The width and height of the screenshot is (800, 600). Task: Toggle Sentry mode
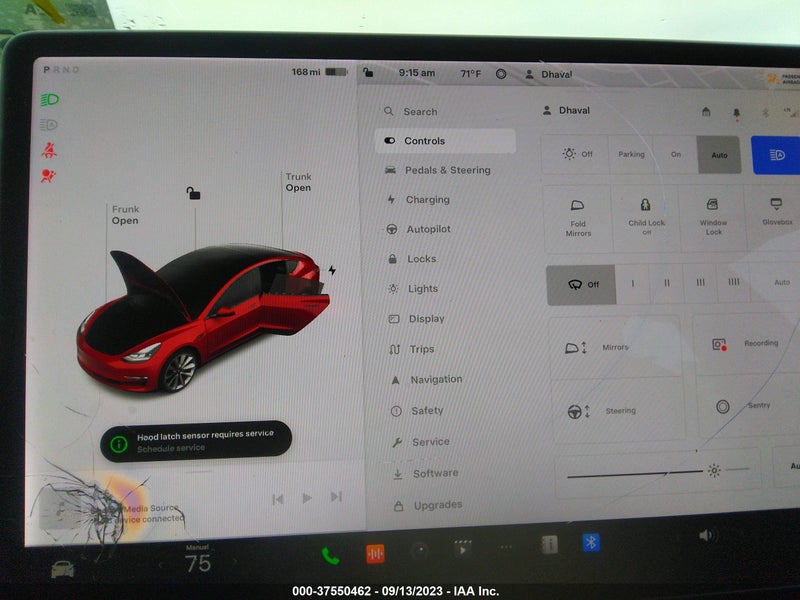[x=748, y=406]
